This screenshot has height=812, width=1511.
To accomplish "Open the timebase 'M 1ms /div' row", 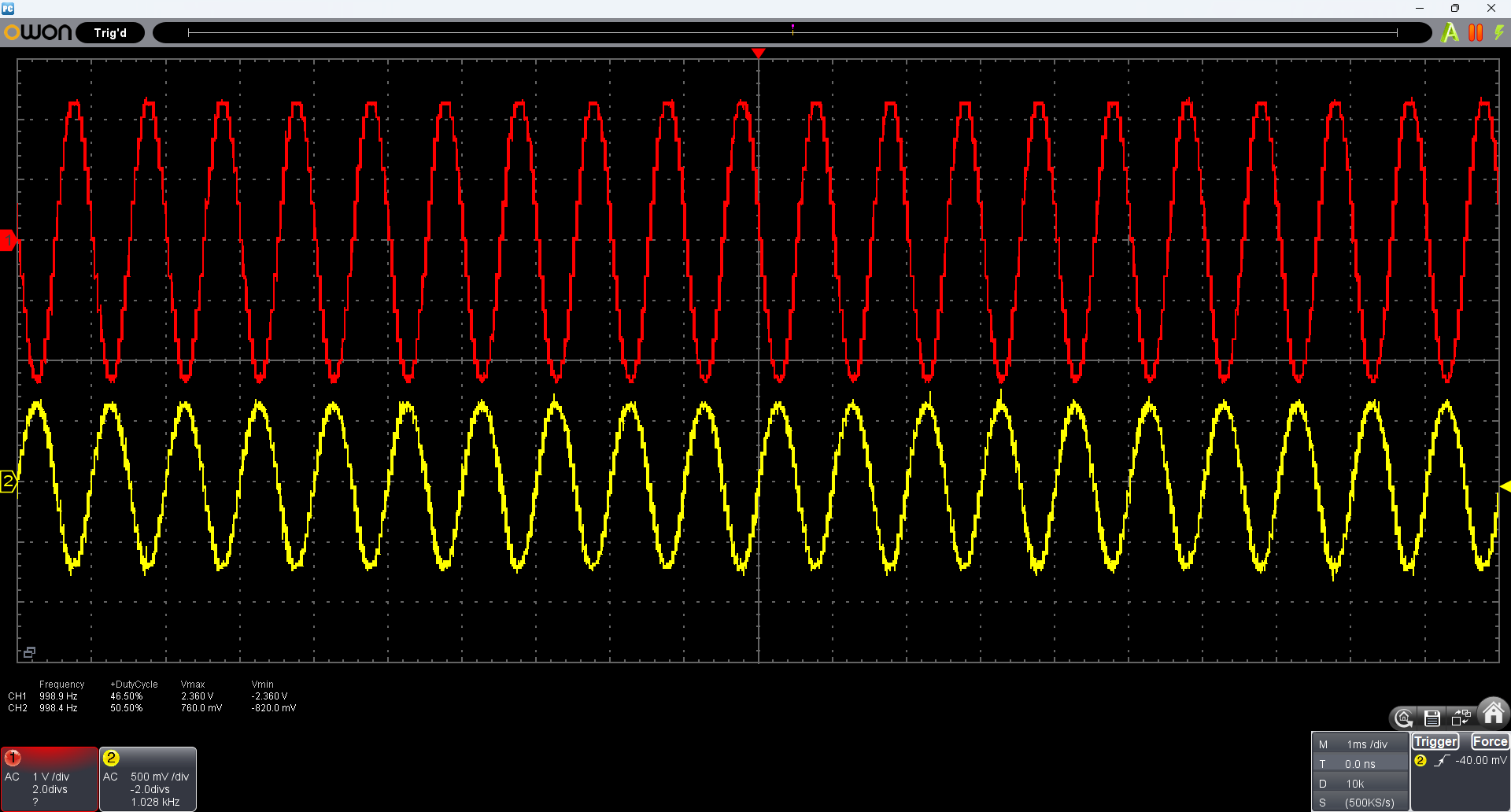I will pyautogui.click(x=1360, y=744).
